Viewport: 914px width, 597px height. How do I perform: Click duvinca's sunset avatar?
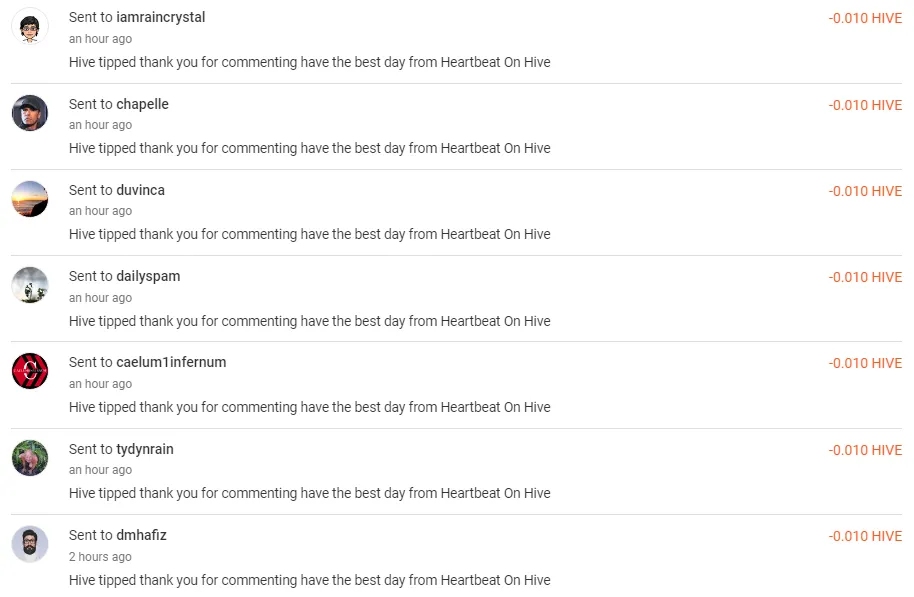[30, 199]
